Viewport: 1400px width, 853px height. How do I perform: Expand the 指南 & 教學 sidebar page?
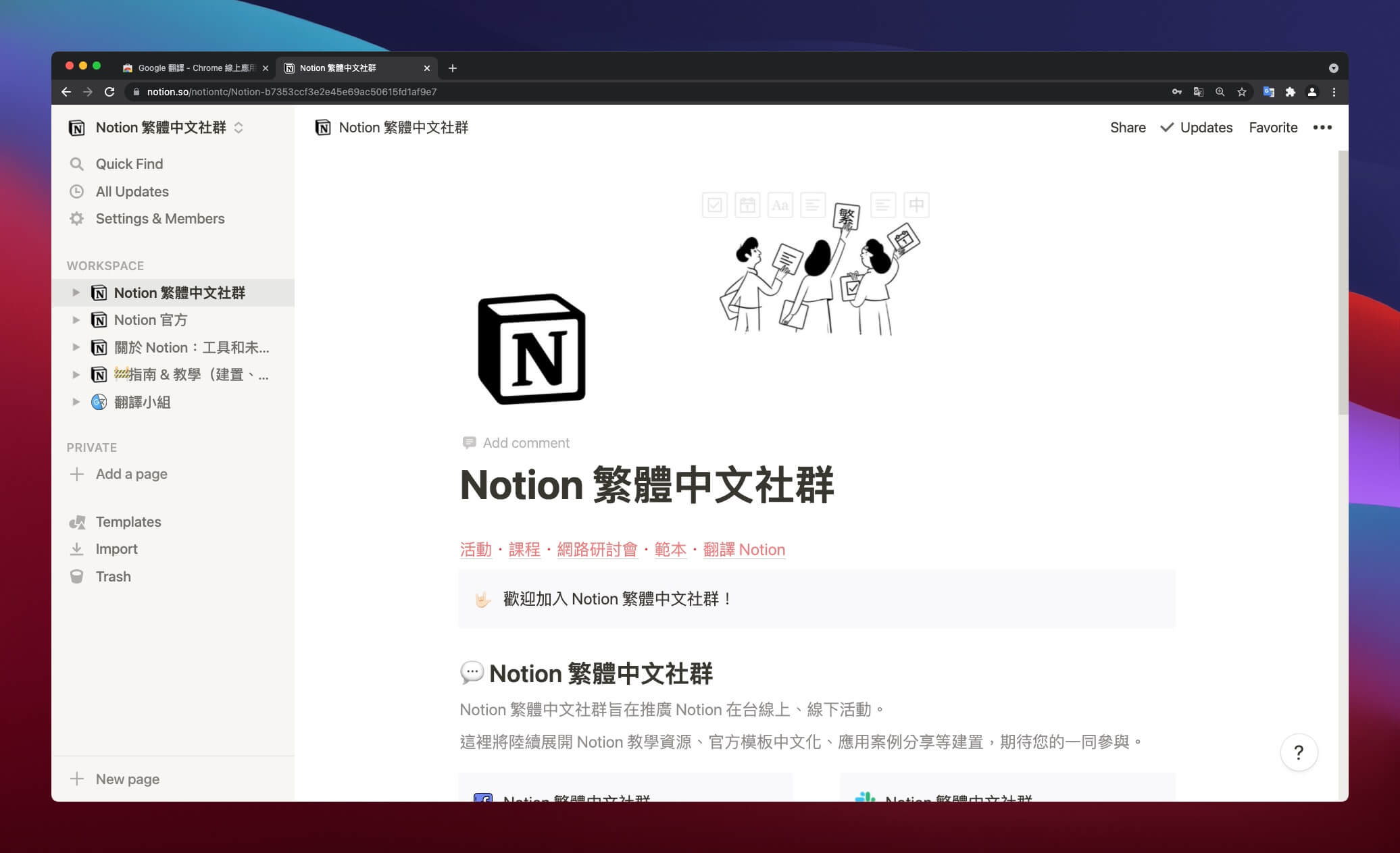76,375
